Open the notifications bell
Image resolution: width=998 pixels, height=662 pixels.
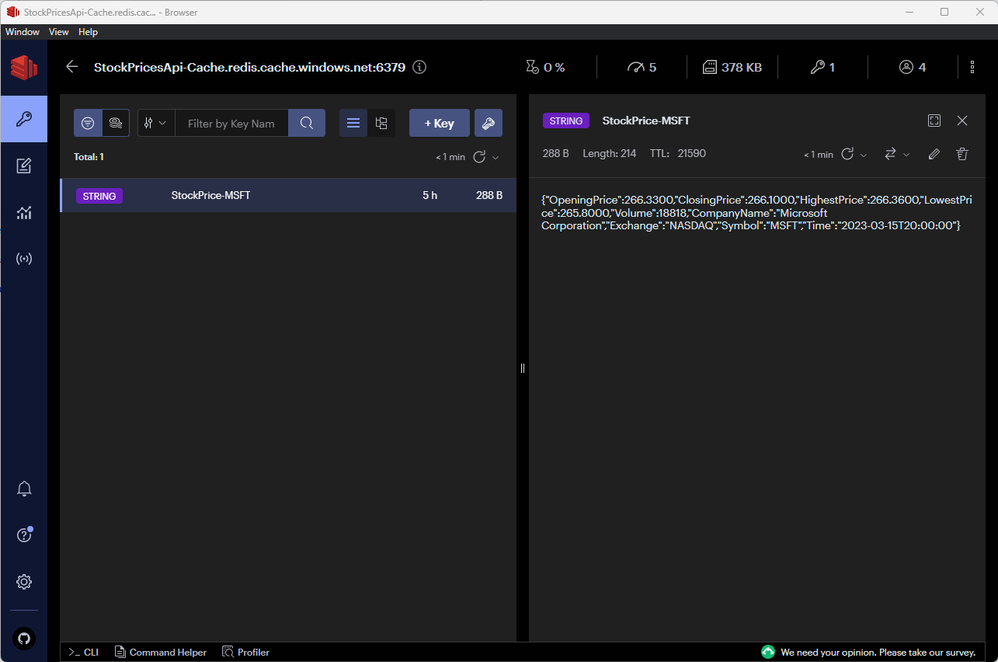(24, 488)
